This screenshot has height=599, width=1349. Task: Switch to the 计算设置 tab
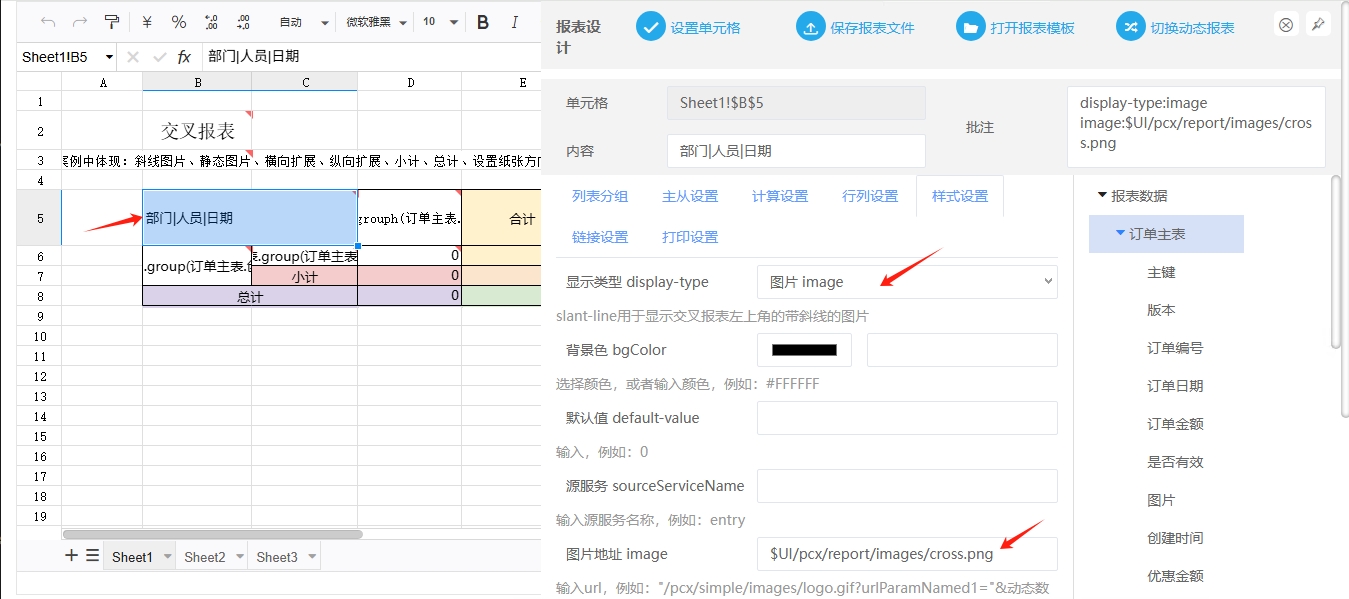click(x=780, y=196)
